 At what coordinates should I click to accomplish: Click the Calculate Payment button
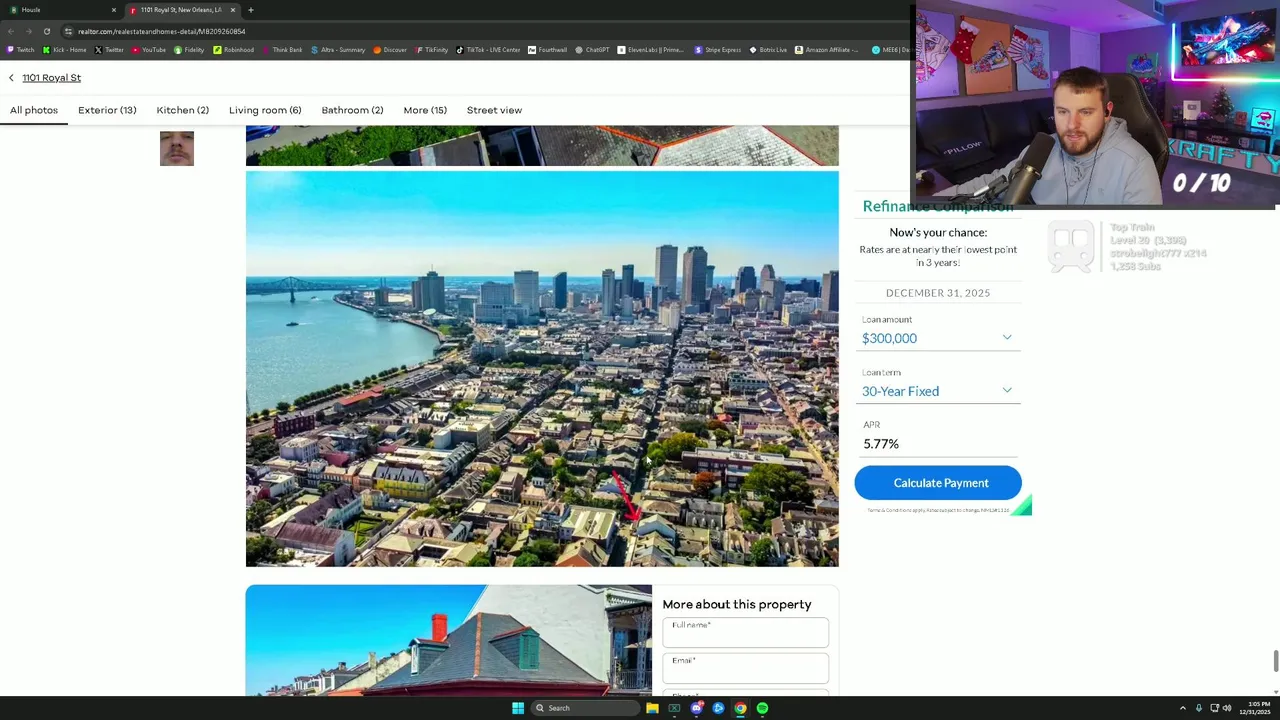[938, 483]
